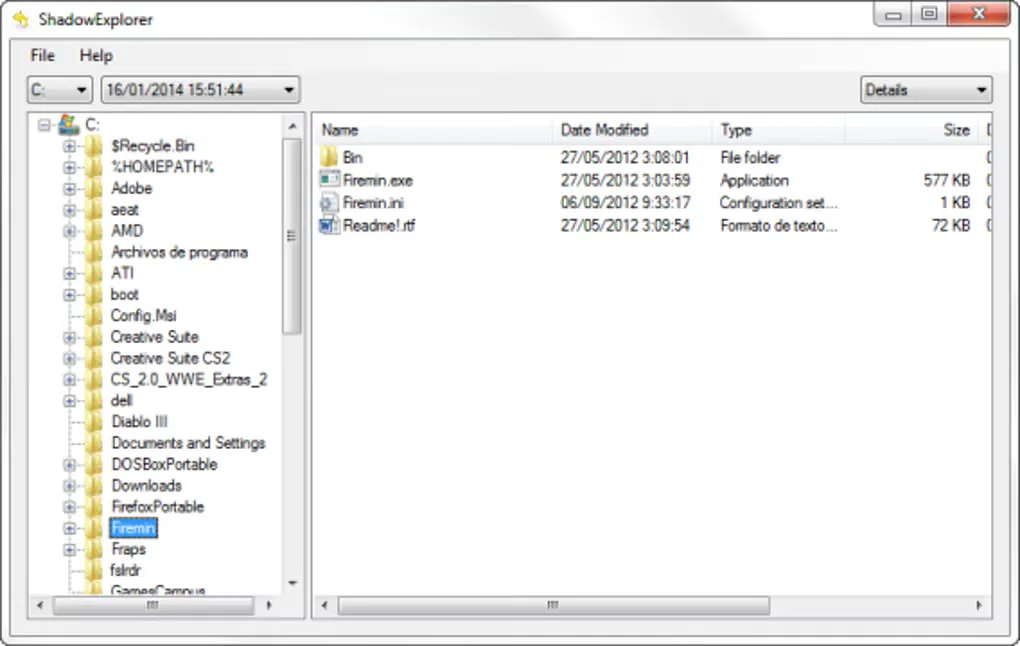Screen dimensions: 1020x646
Task: Select the highlighted Firemin tree item
Action: [133, 528]
